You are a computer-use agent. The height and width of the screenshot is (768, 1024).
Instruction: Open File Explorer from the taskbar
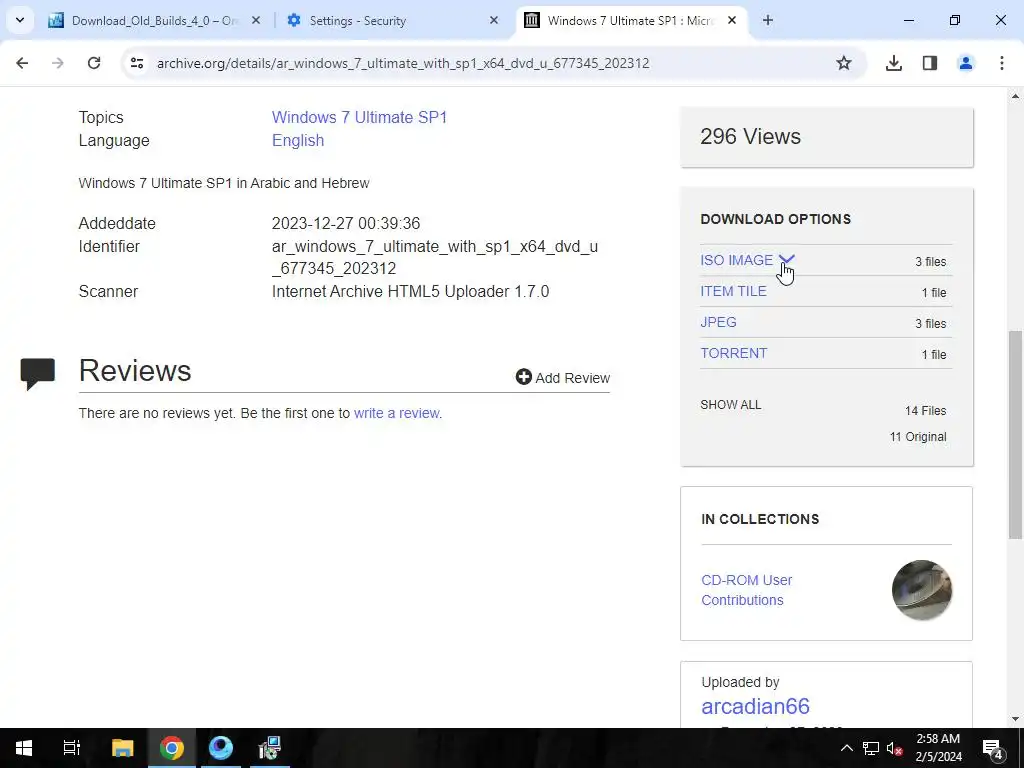pos(122,748)
